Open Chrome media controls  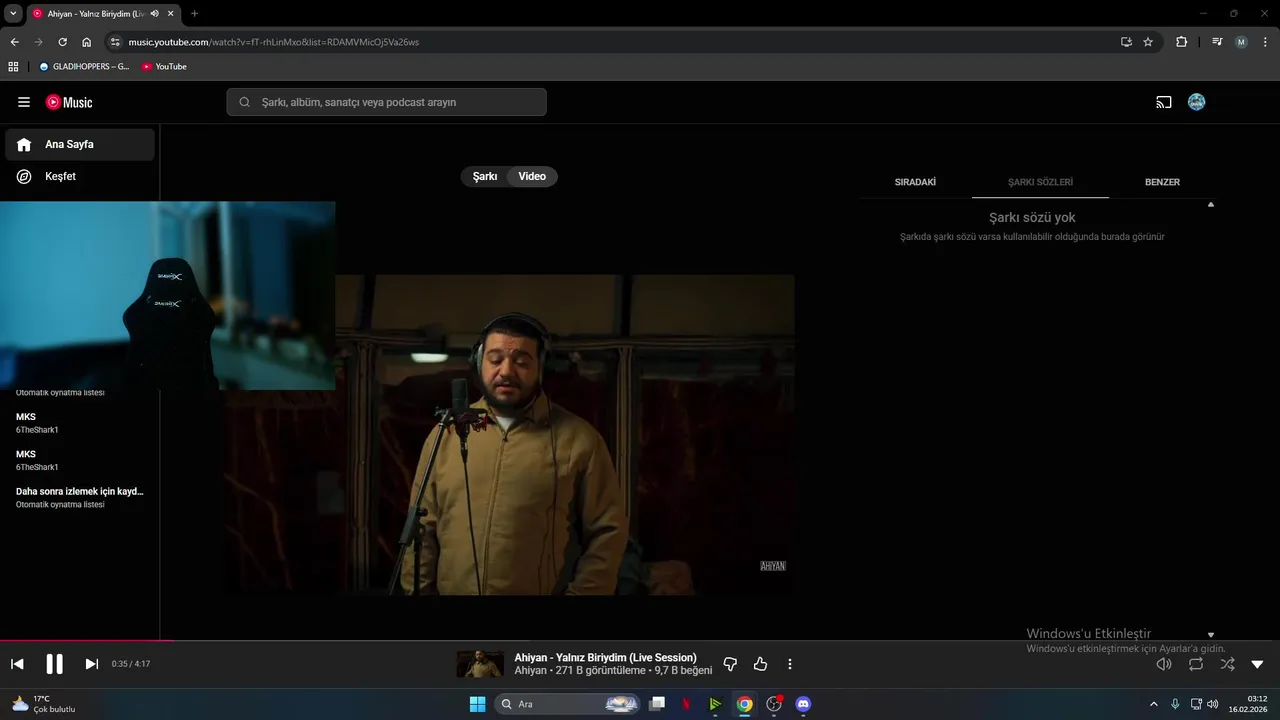click(x=1217, y=42)
